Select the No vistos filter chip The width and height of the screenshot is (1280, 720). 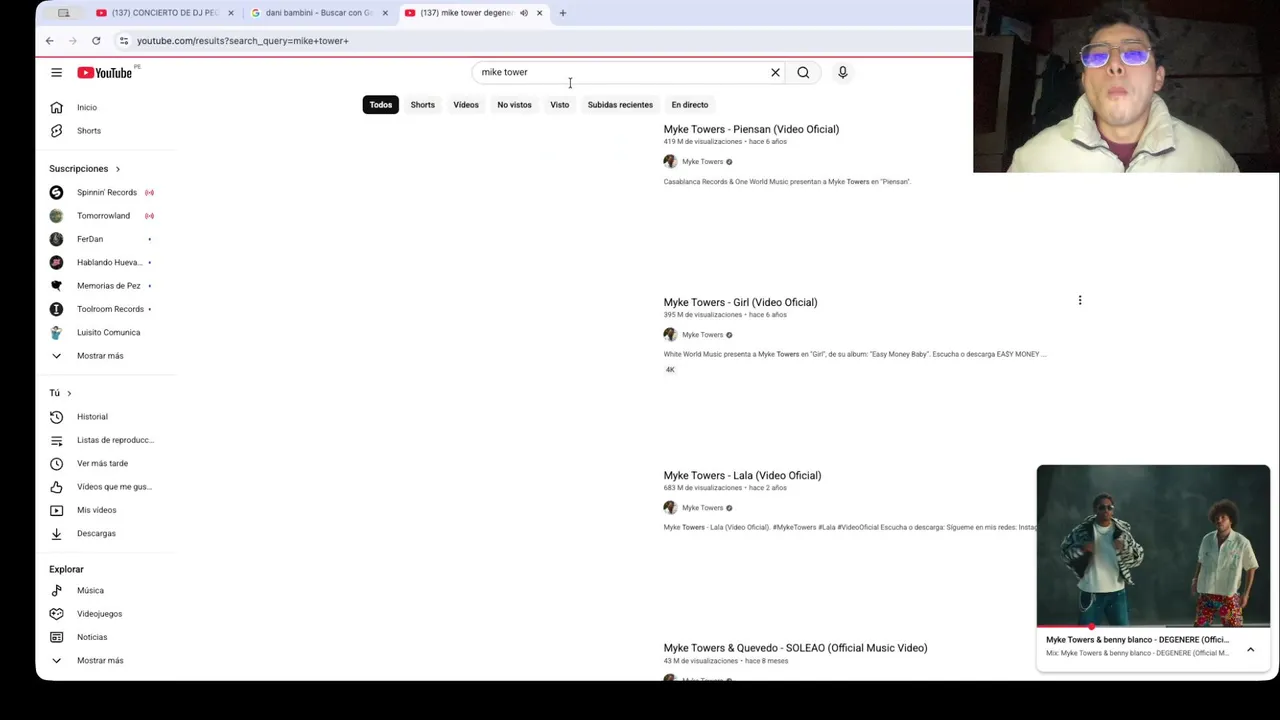click(x=515, y=104)
